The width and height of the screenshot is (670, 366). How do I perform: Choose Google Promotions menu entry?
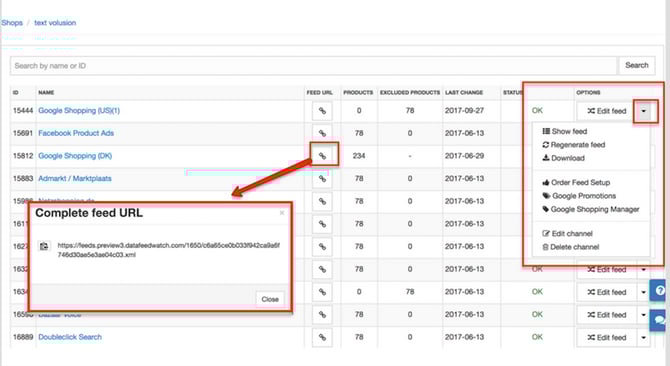pyautogui.click(x=579, y=196)
